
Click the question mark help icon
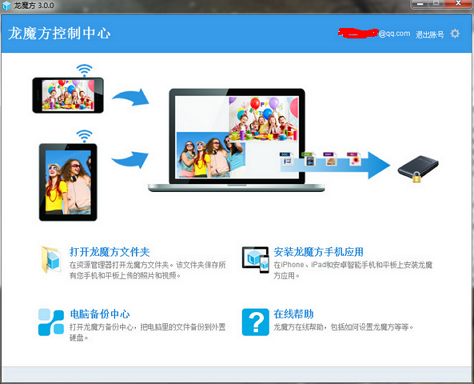[x=255, y=322]
